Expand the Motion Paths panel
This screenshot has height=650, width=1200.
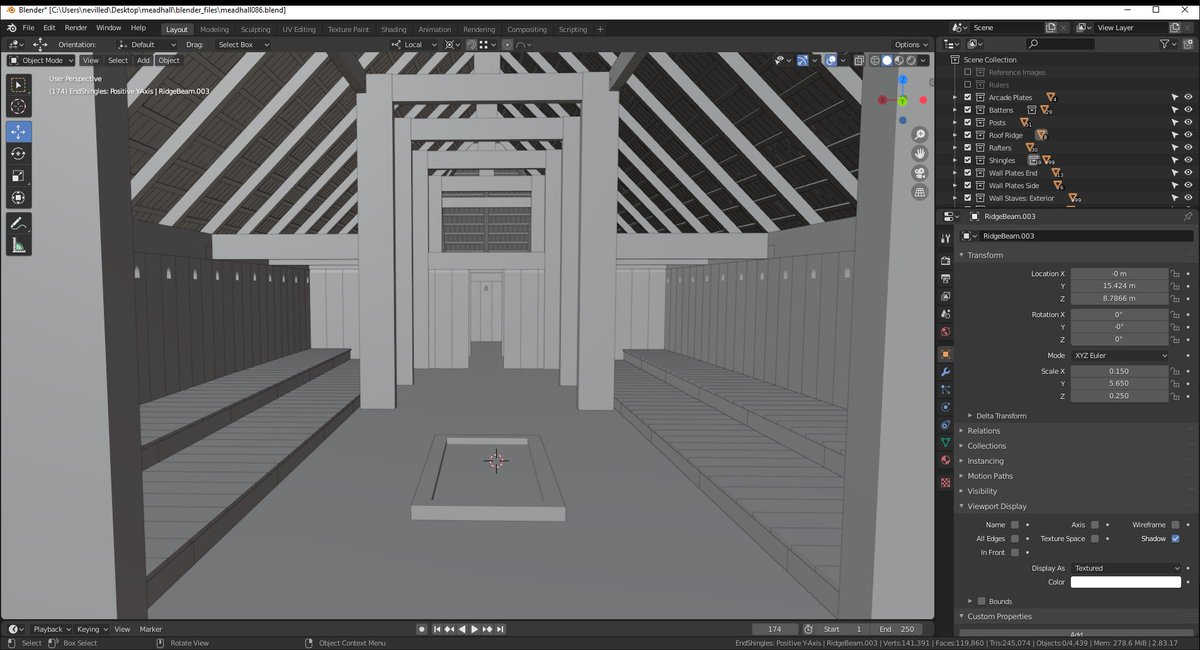coord(989,476)
